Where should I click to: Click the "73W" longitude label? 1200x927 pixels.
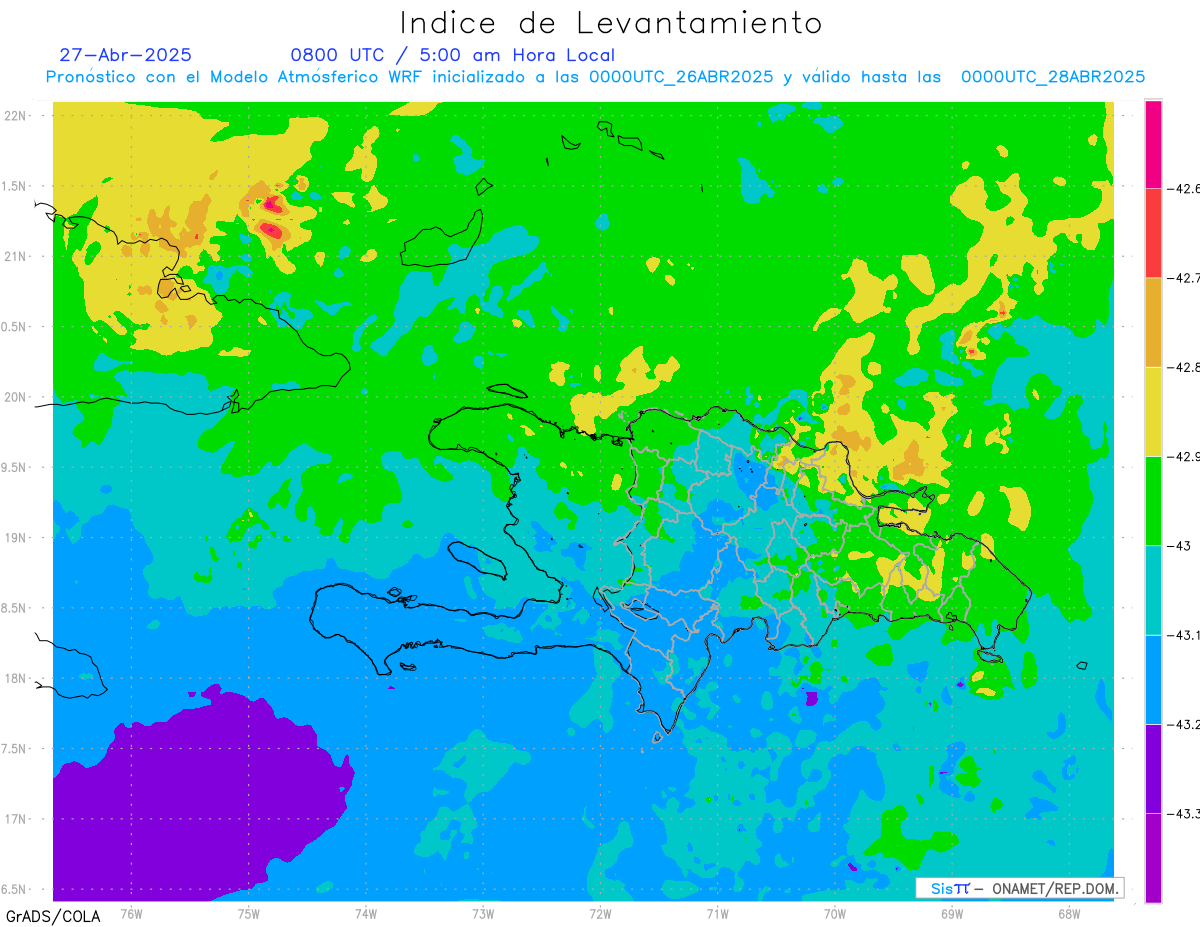pyautogui.click(x=483, y=912)
